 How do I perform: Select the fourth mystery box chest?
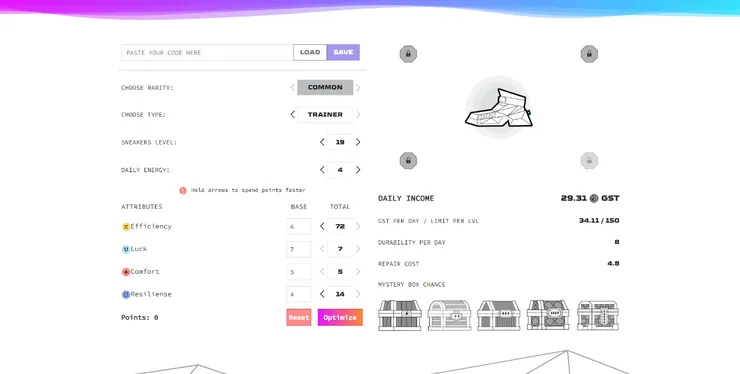[548, 315]
